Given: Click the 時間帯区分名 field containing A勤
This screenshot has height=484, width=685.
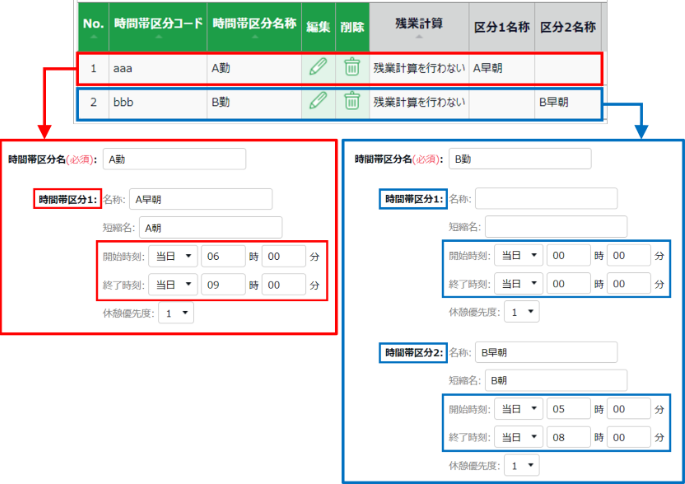Looking at the screenshot, I should 174,159.
